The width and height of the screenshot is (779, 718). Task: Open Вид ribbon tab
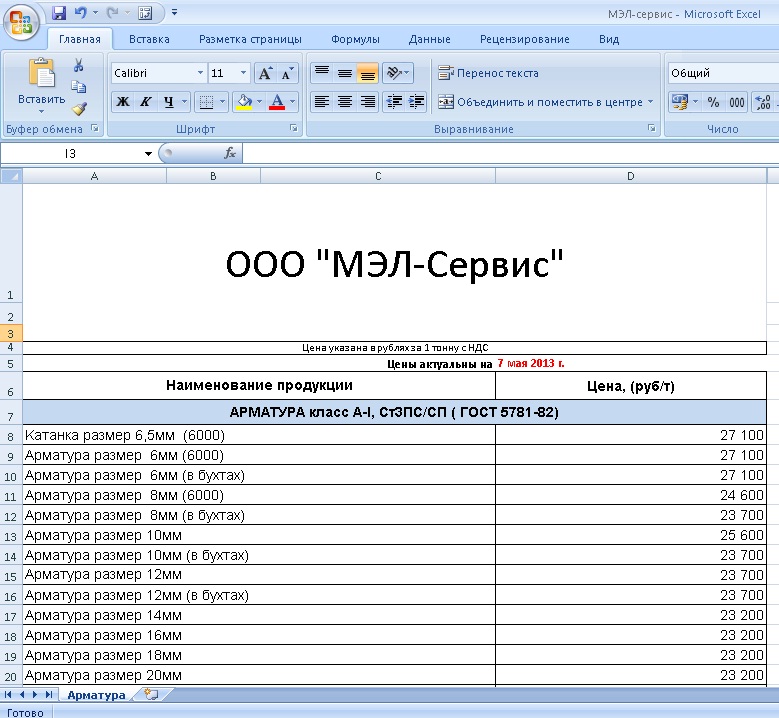(609, 39)
